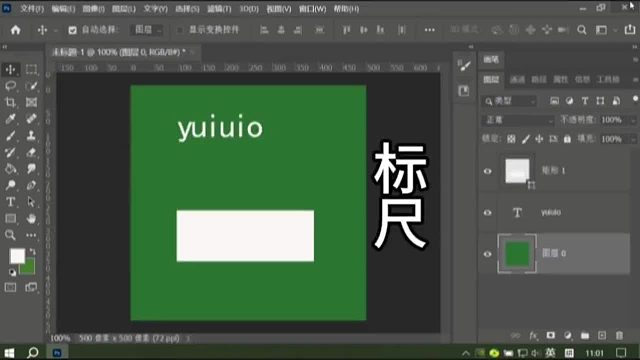This screenshot has width=640, height=360.
Task: Click the green background color swatch
Action: pos(29,269)
